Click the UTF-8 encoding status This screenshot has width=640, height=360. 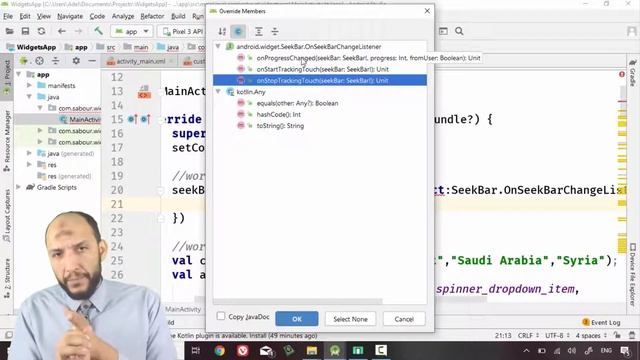click(557, 336)
